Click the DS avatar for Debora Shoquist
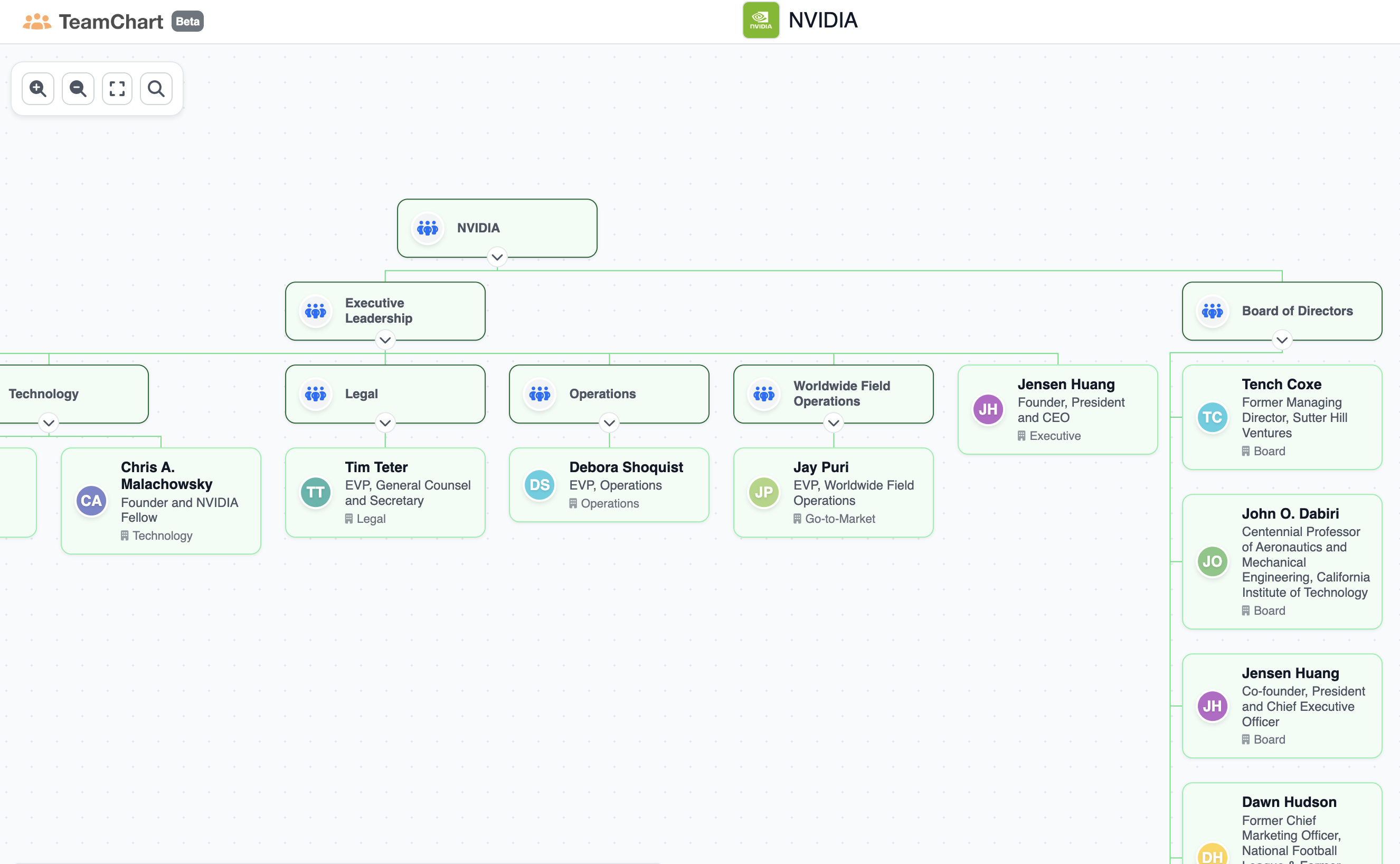Image resolution: width=1400 pixels, height=864 pixels. [540, 485]
